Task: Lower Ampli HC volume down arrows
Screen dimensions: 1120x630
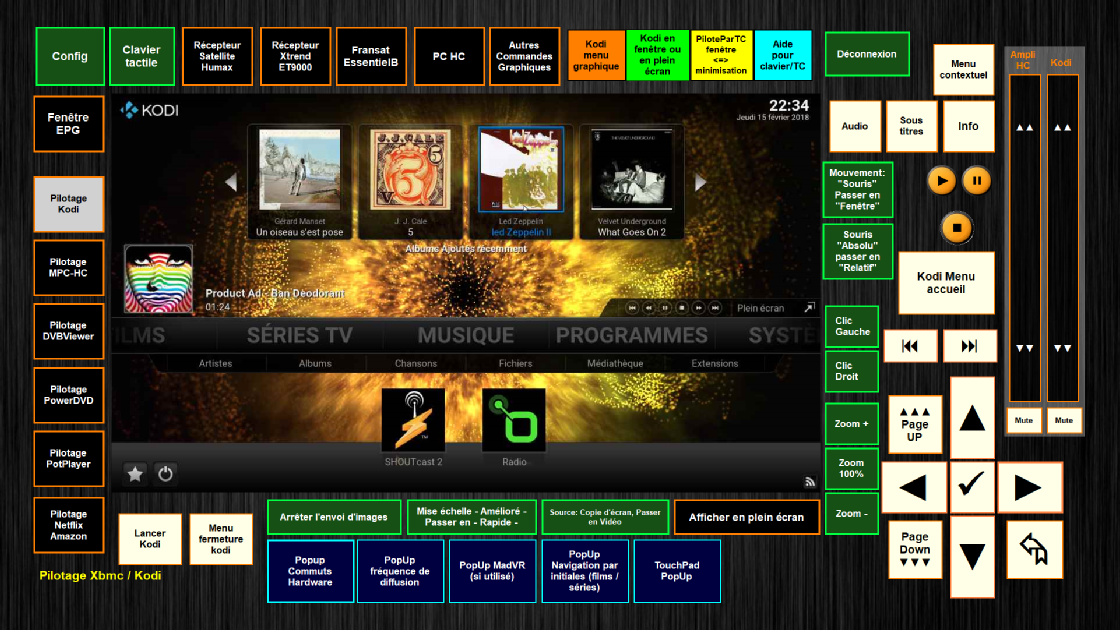Action: click(x=1024, y=348)
